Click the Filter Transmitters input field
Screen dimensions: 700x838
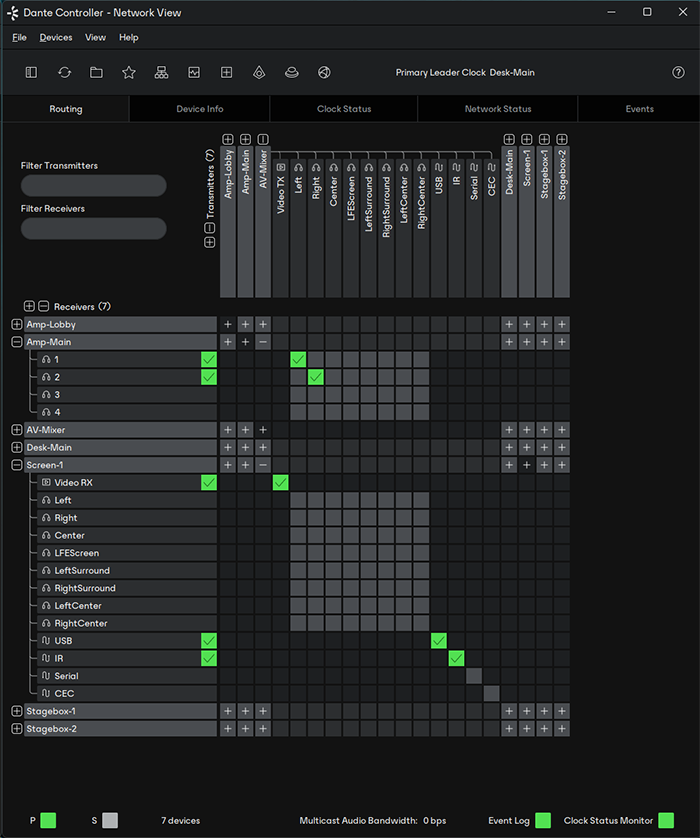(x=94, y=185)
